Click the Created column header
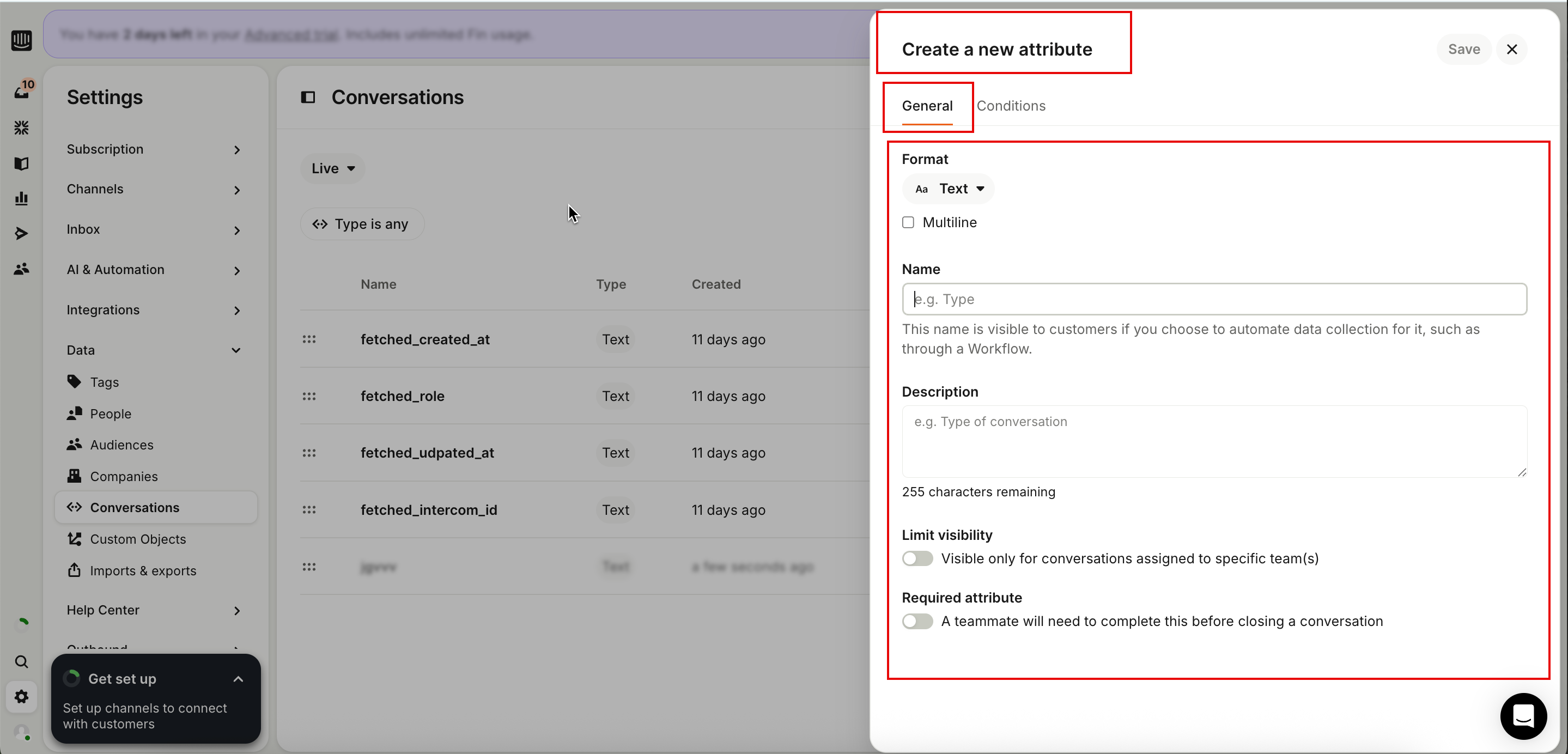 click(x=716, y=284)
